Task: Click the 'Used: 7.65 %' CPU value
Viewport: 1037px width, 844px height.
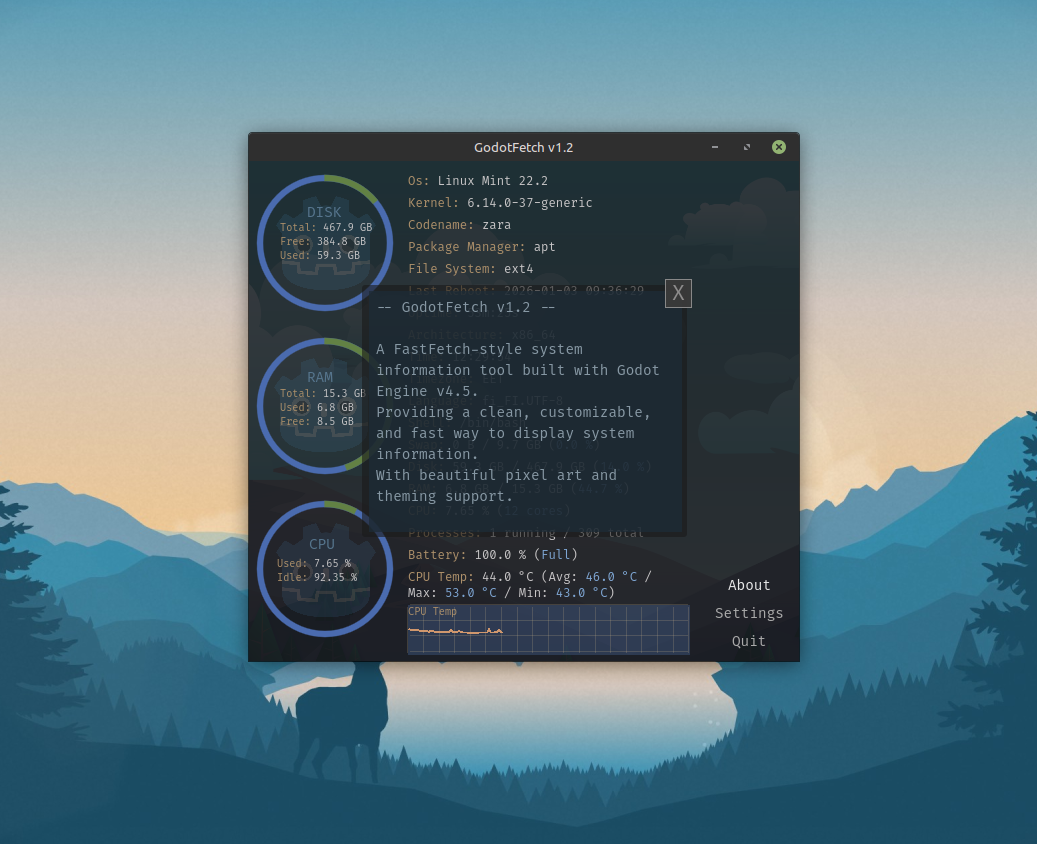Action: [314, 564]
